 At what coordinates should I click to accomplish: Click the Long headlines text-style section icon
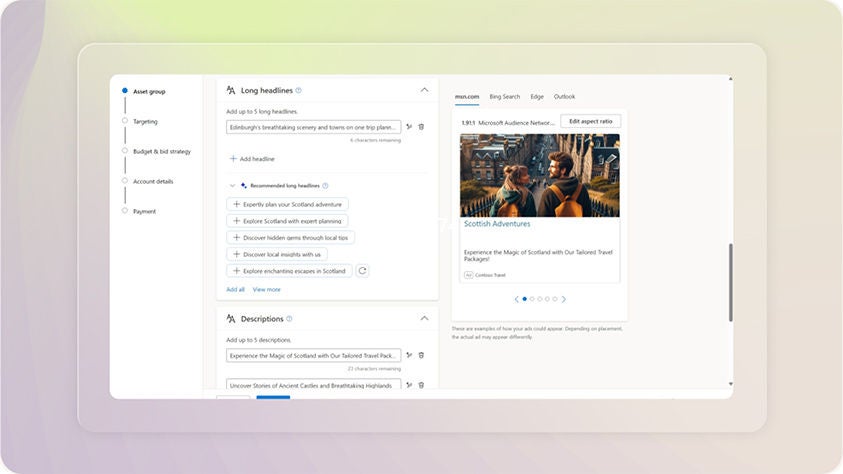(x=231, y=90)
